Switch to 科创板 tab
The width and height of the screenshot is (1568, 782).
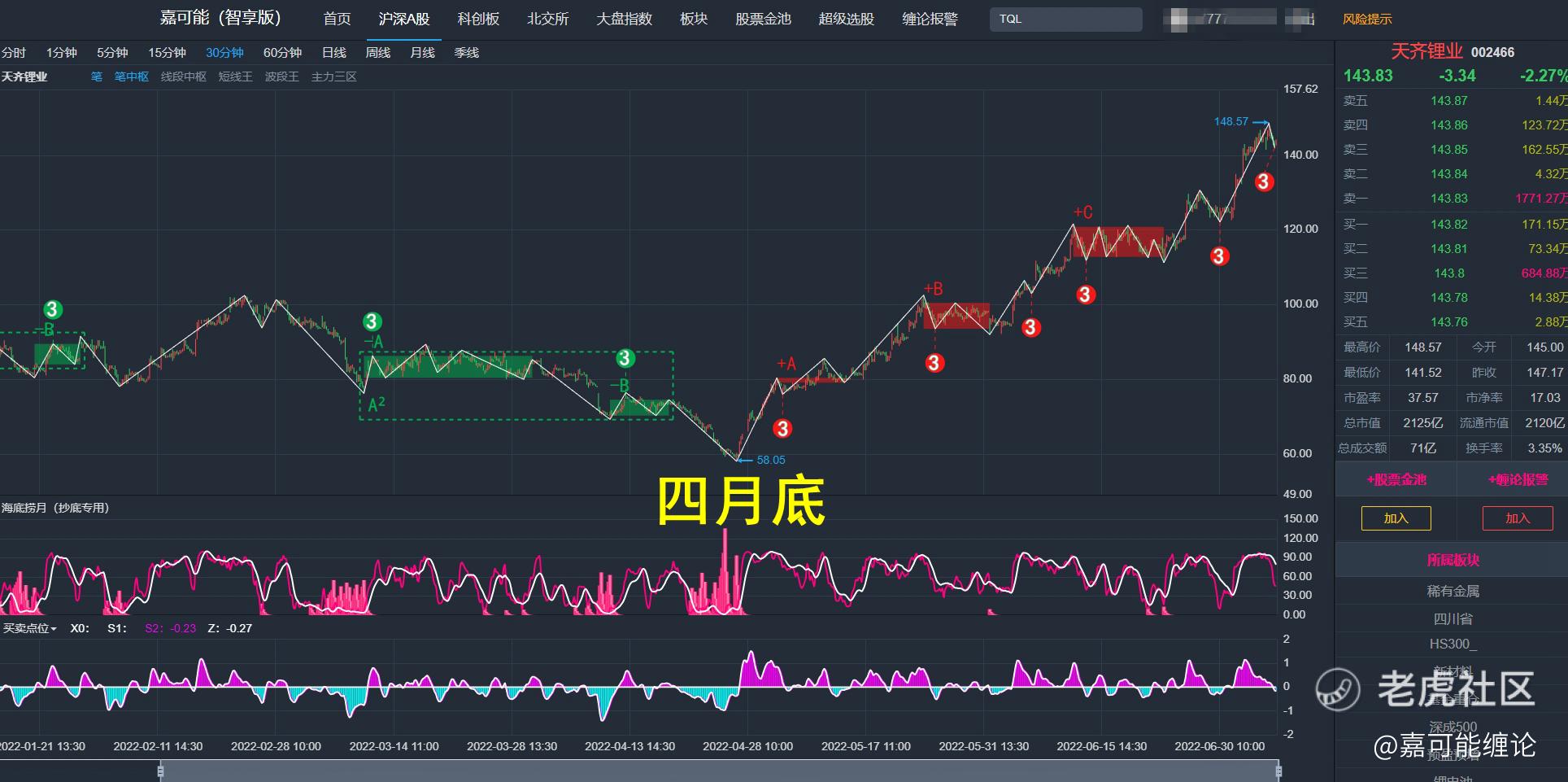478,19
